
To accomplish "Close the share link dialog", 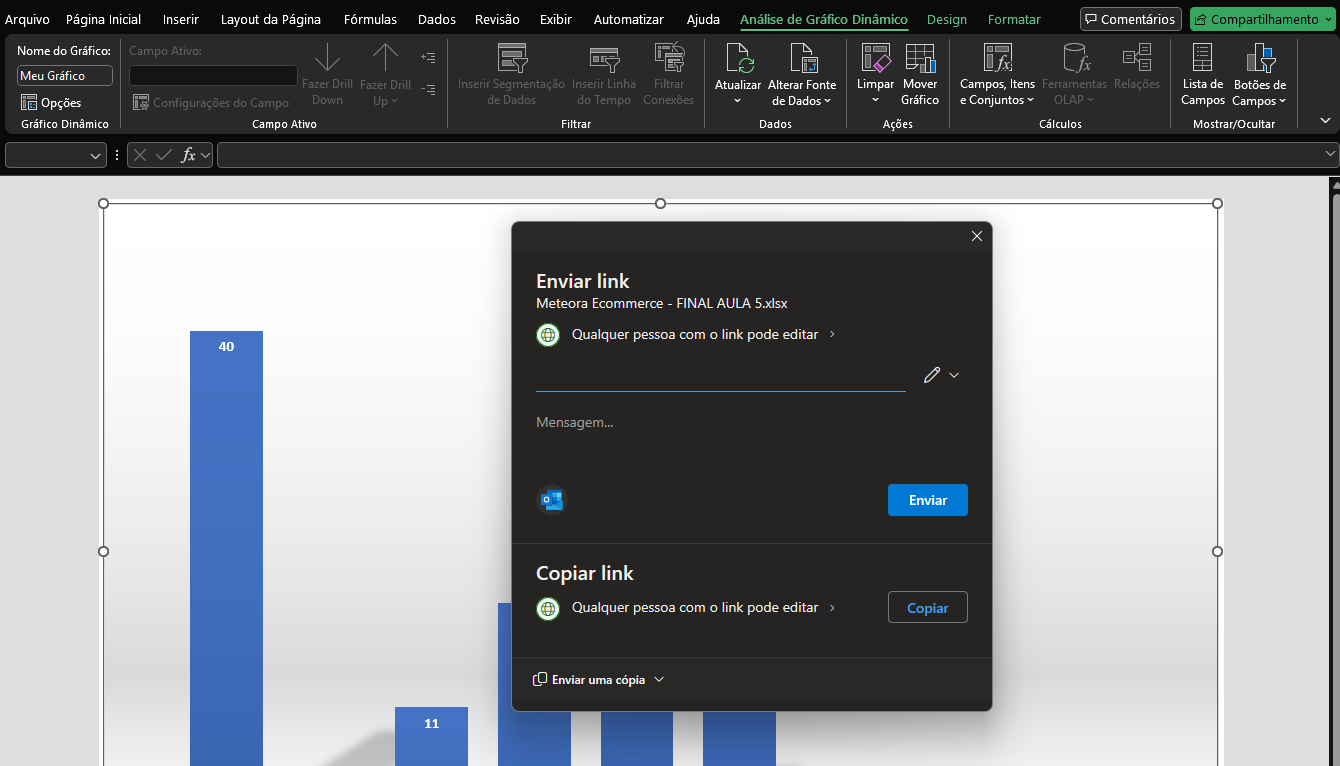I will 976,236.
